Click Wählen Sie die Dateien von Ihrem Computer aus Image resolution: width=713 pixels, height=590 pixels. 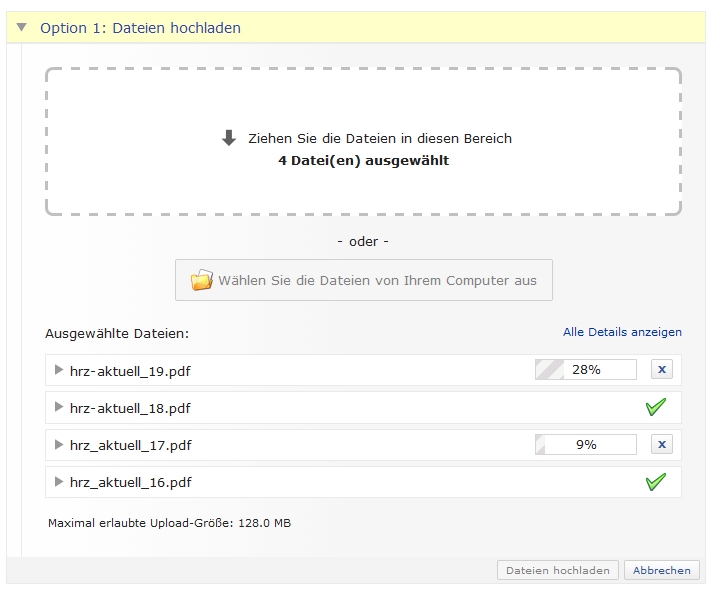364,280
